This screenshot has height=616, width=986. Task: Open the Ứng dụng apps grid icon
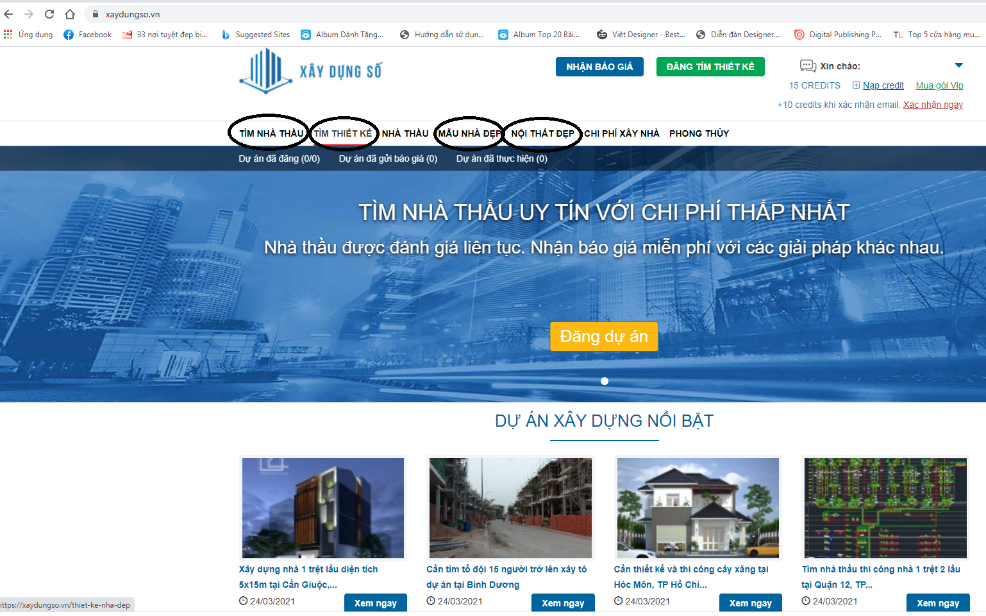pyautogui.click(x=8, y=34)
